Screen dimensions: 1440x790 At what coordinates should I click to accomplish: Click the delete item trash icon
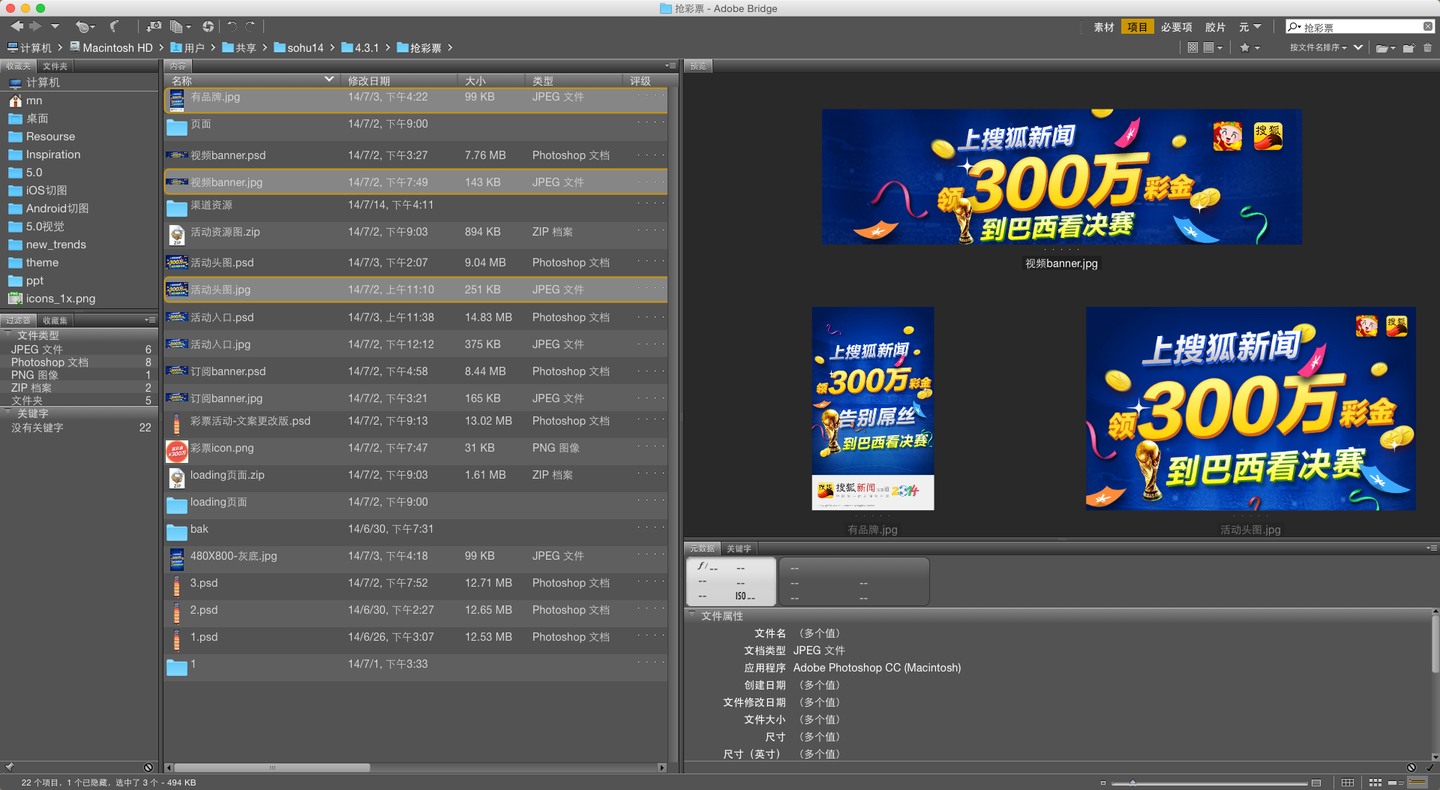tap(1428, 47)
